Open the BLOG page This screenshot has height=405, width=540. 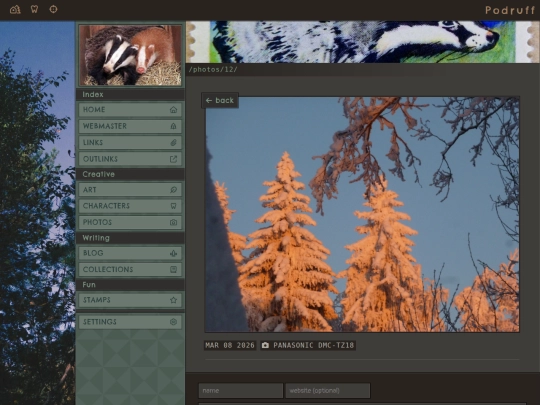click(x=130, y=253)
